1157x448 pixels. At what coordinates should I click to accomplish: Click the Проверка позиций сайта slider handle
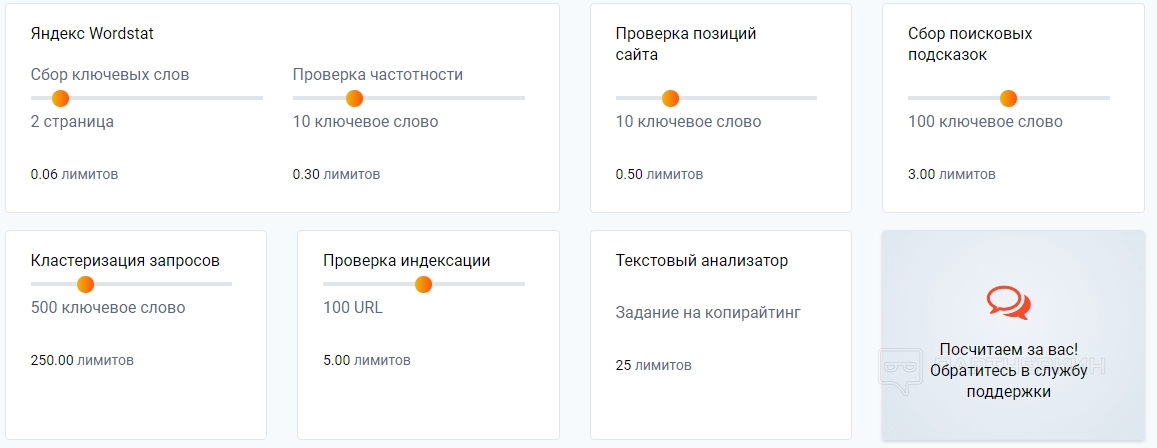tap(670, 98)
